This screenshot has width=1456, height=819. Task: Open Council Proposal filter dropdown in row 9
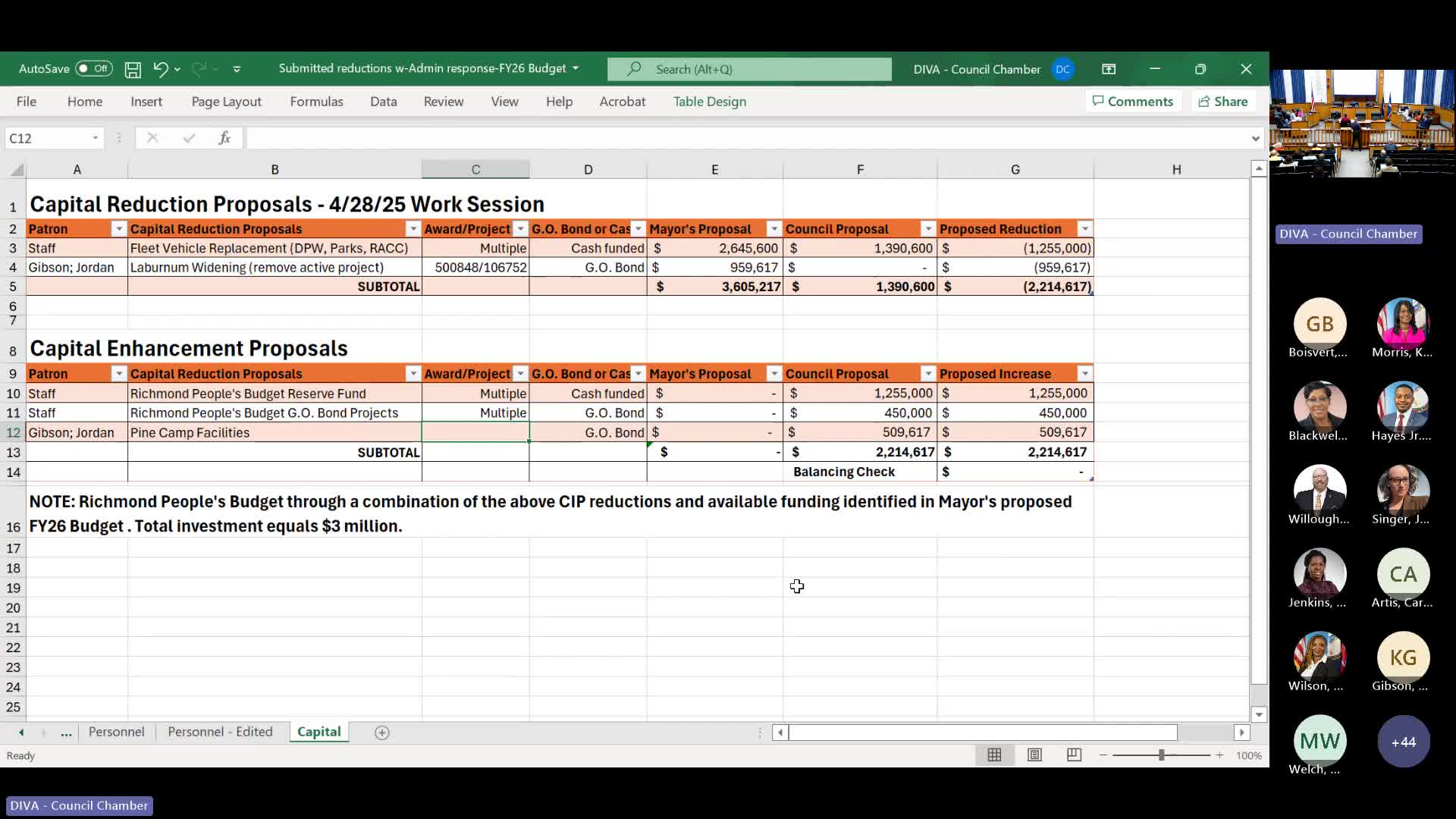pyautogui.click(x=928, y=374)
